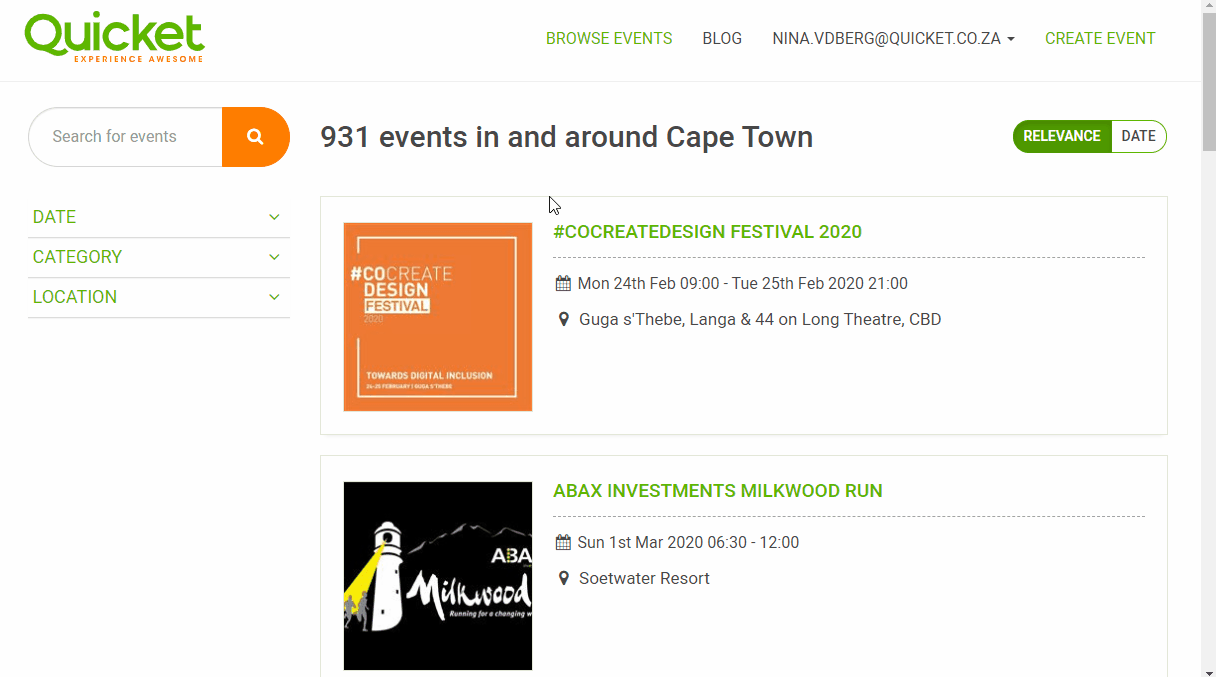Expand the DATE filter

point(159,217)
